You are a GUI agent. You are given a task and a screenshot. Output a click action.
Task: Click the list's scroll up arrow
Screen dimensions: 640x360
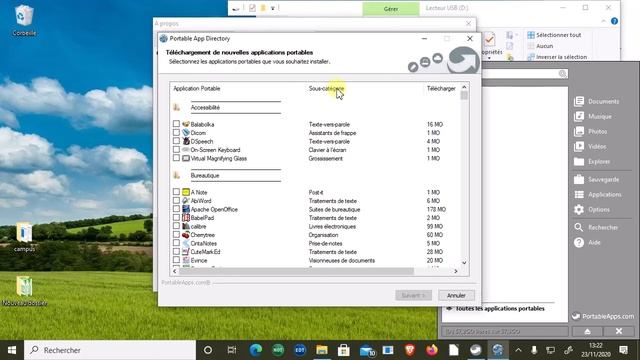[x=464, y=87]
